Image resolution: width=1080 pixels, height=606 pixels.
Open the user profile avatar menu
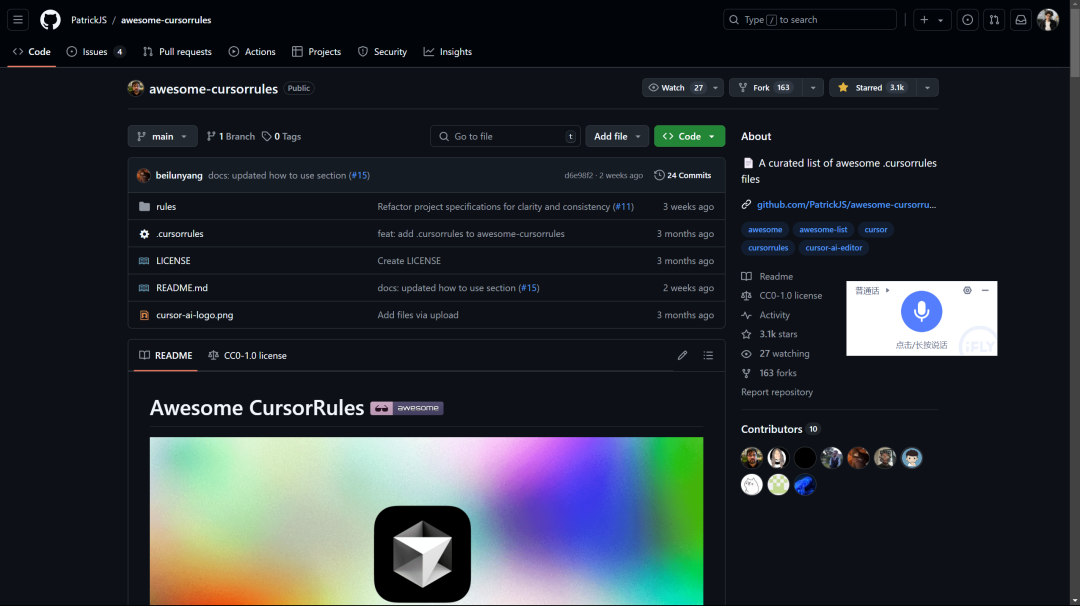[x=1048, y=20]
